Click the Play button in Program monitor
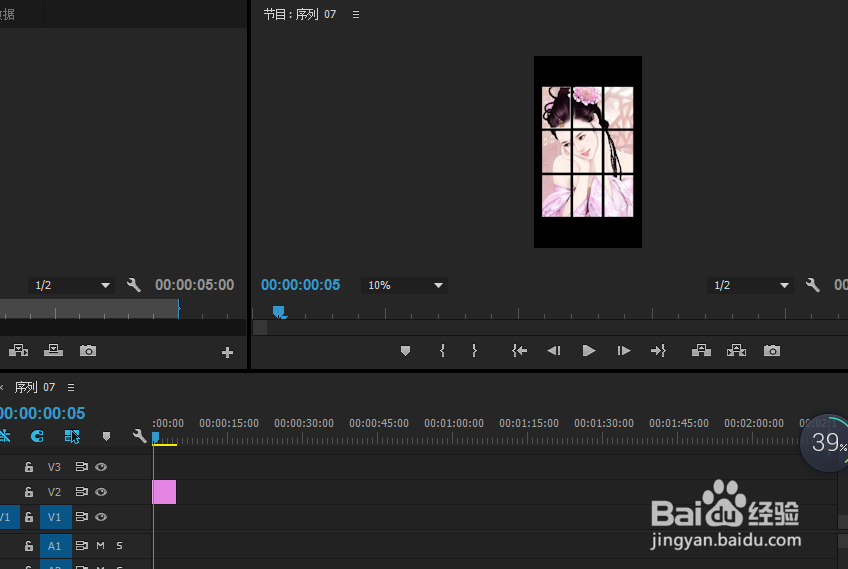 point(588,351)
